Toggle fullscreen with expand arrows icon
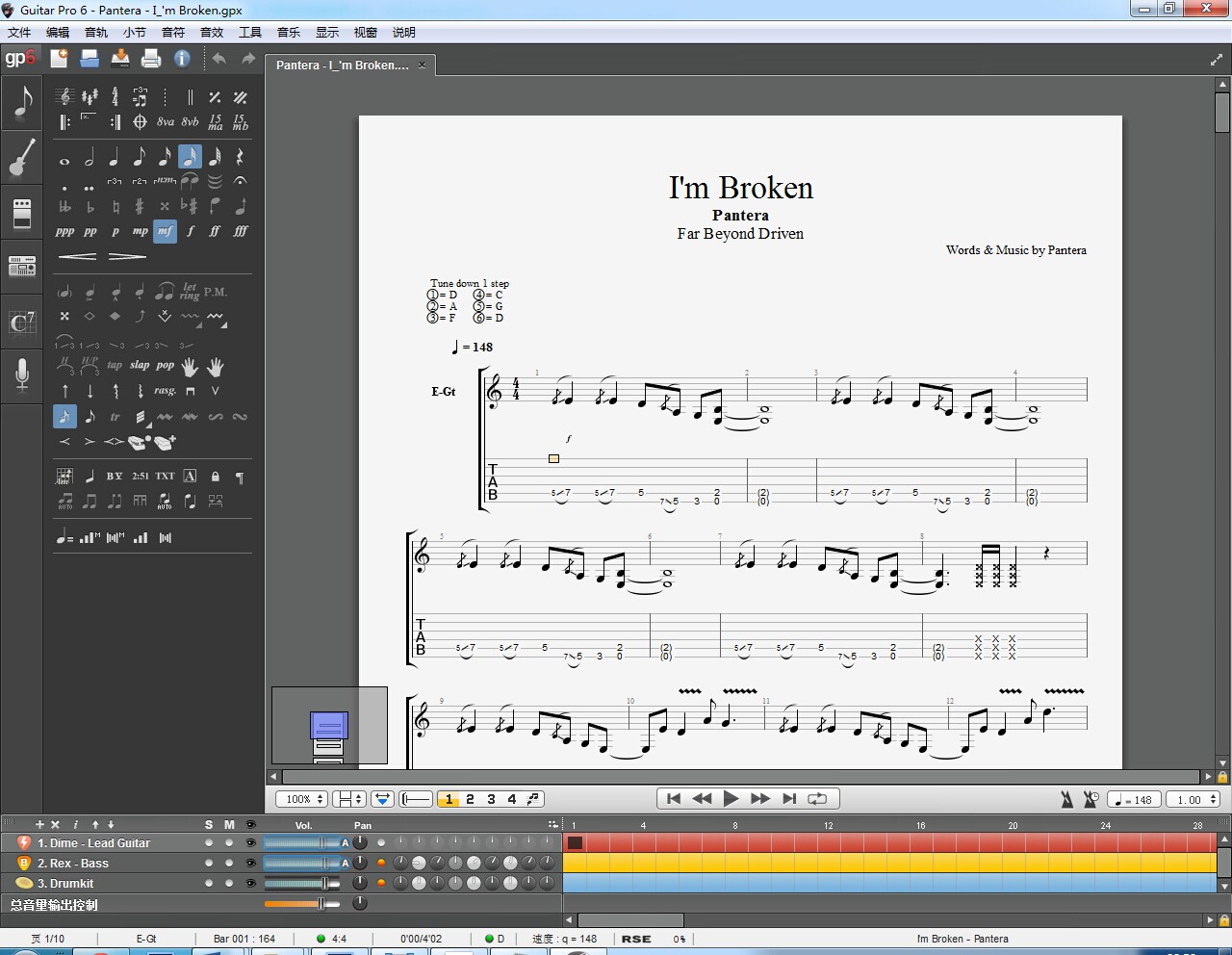 1217,60
